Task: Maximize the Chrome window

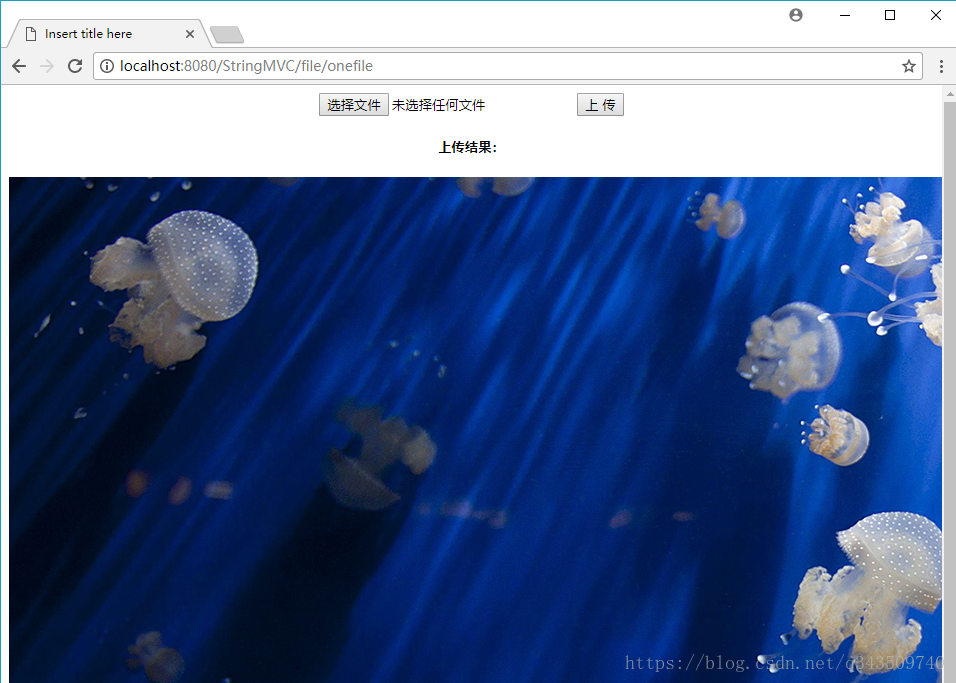Action: click(890, 15)
